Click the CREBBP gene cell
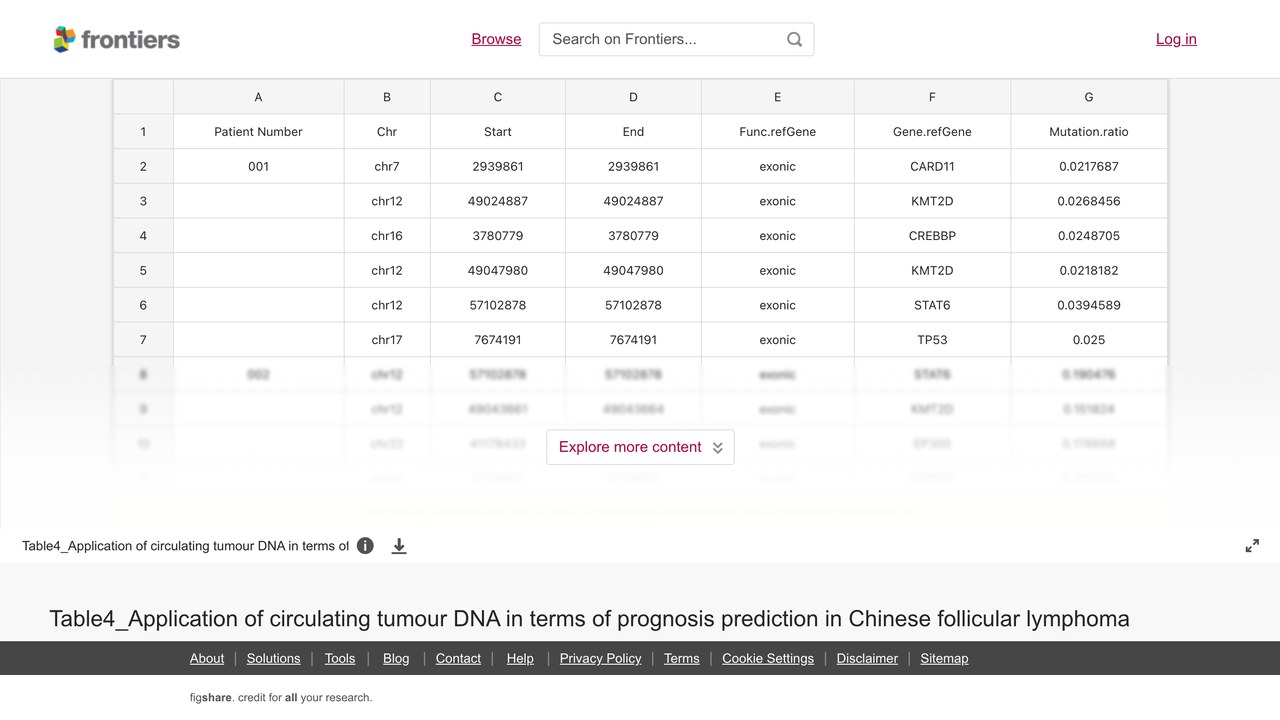Viewport: 1280px width, 720px height. tap(932, 236)
